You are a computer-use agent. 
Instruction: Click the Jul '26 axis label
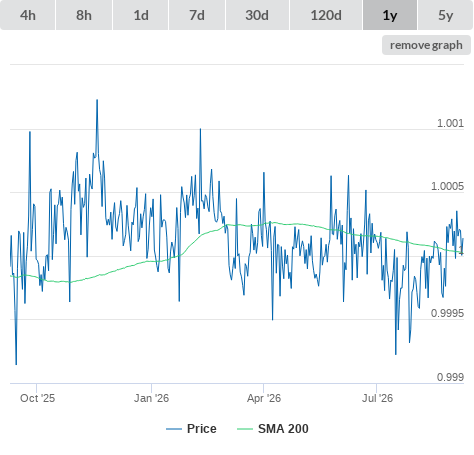pos(377,398)
